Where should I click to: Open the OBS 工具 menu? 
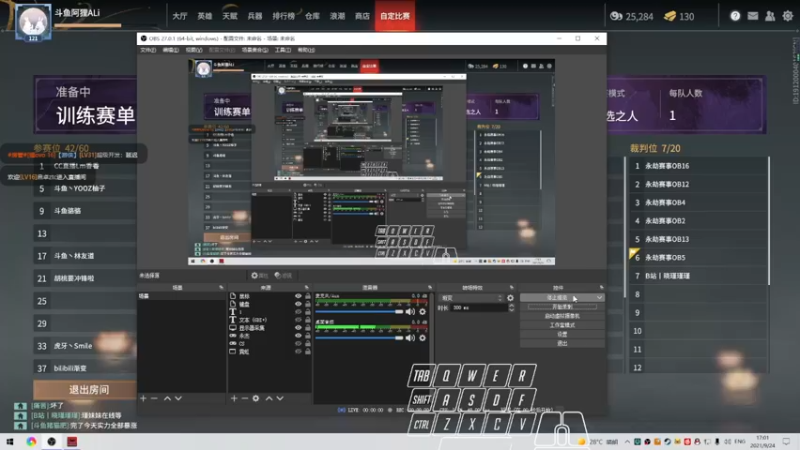coord(283,50)
